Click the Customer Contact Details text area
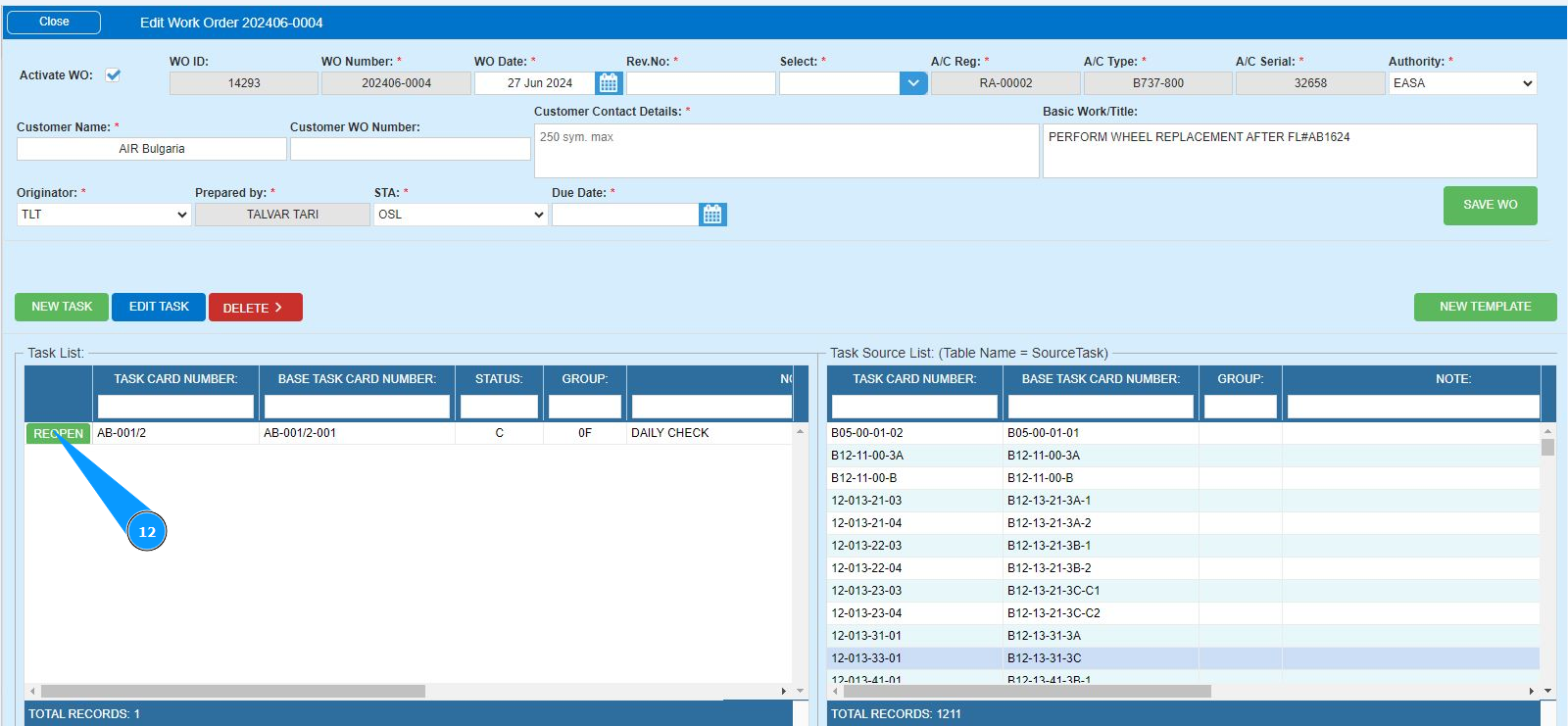1568x726 pixels. [x=786, y=151]
